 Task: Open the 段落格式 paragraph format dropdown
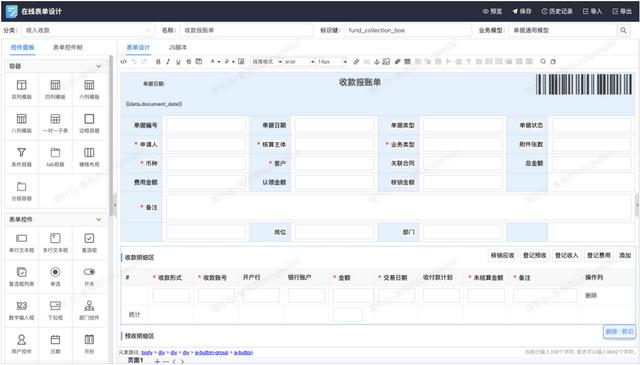267,62
